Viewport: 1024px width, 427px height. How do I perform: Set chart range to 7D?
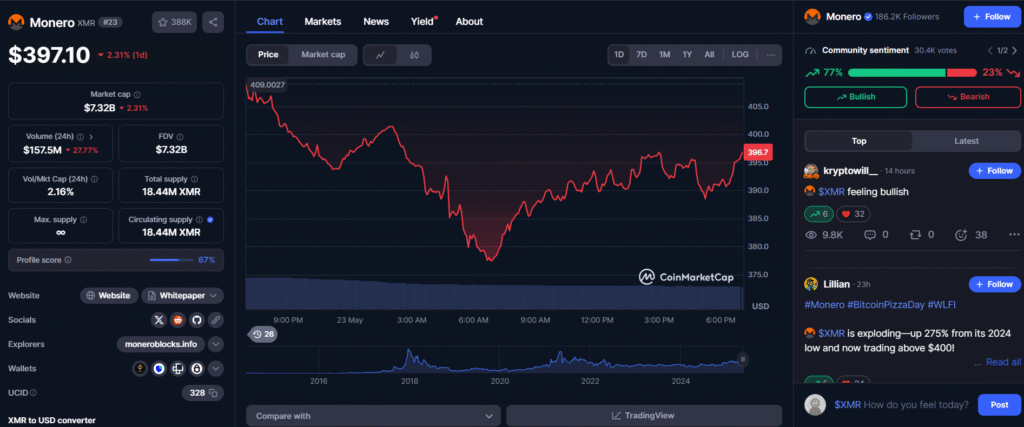tap(641, 55)
